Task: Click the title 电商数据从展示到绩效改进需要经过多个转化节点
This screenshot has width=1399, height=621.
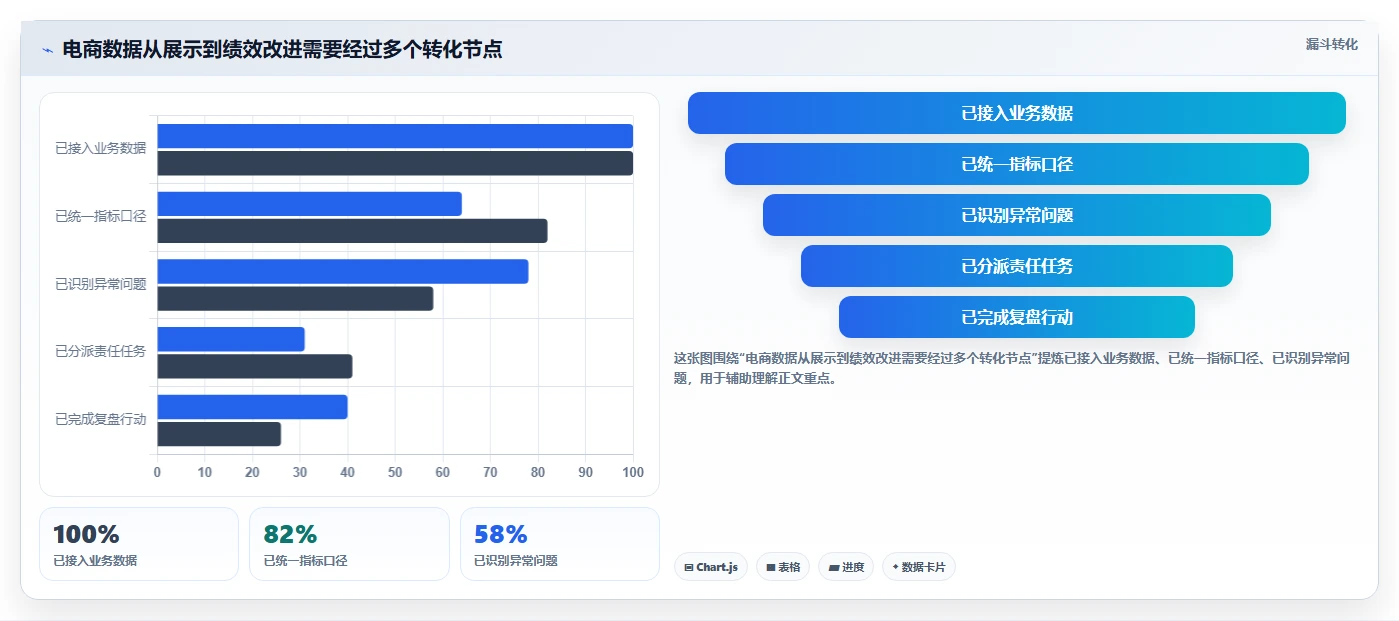Action: click(x=282, y=50)
